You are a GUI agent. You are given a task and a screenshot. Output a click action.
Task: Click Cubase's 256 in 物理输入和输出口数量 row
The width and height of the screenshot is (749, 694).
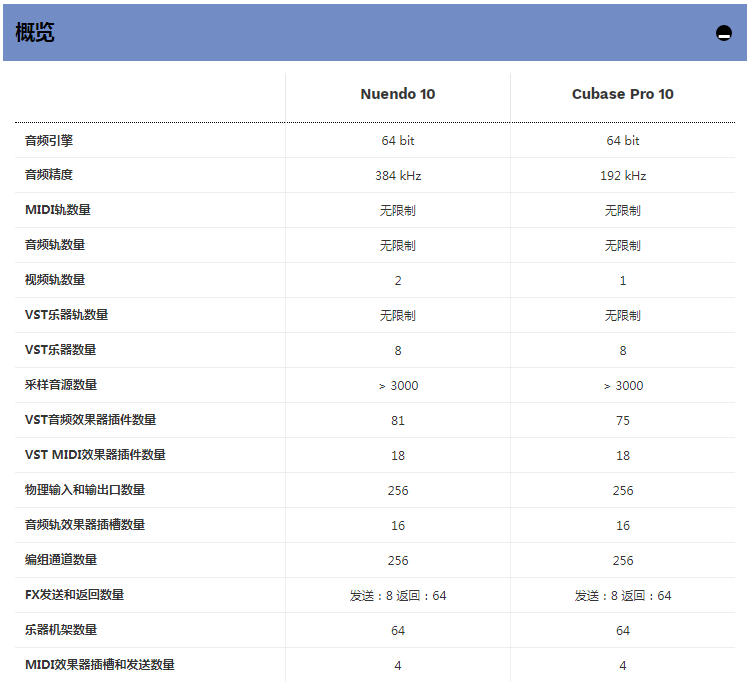tap(623, 491)
